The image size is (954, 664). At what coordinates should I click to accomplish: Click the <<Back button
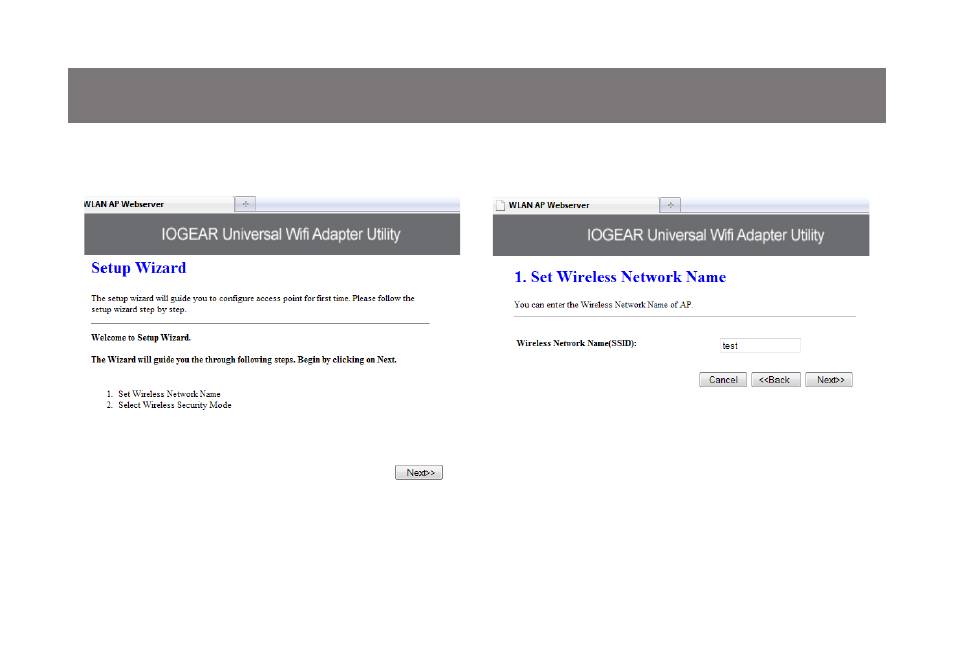[776, 380]
